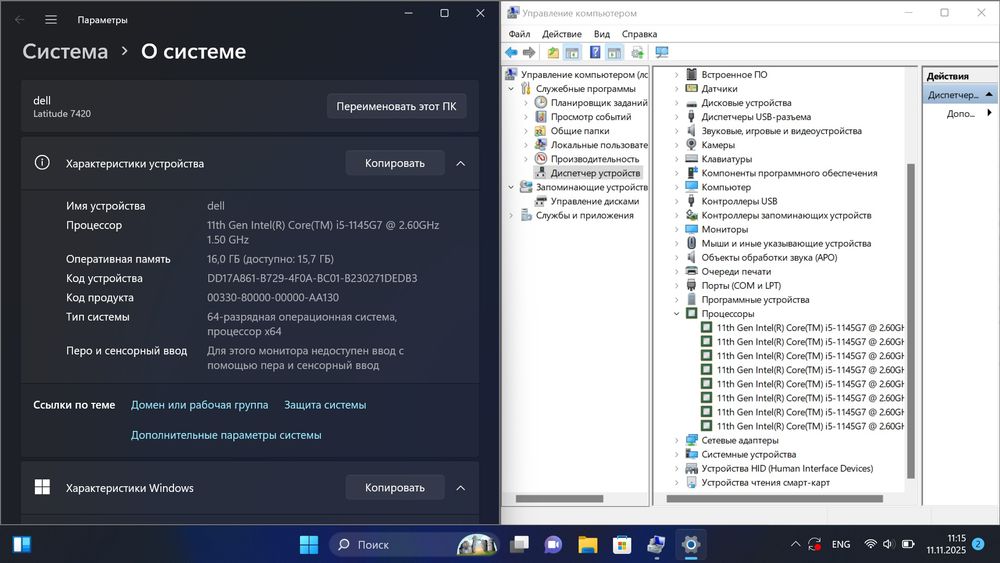
Task: Open the widgets icon at taskbar left
Action: coord(22,545)
